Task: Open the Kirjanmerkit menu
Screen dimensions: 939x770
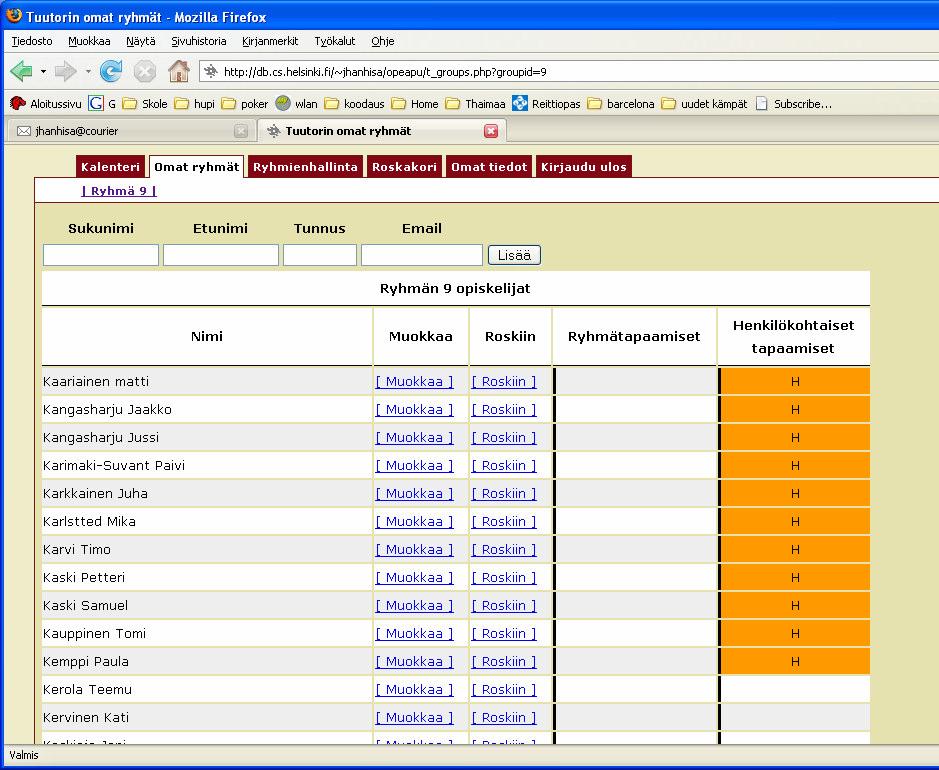Action: pos(270,41)
